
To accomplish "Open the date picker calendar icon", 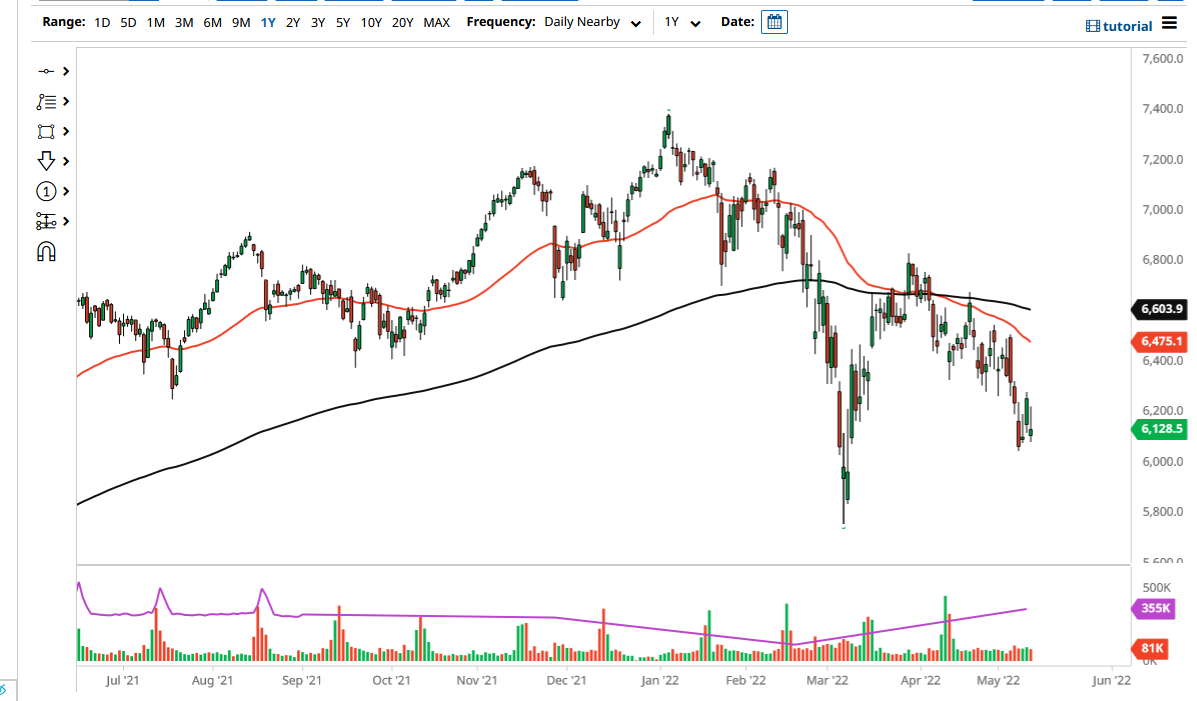I will [775, 21].
